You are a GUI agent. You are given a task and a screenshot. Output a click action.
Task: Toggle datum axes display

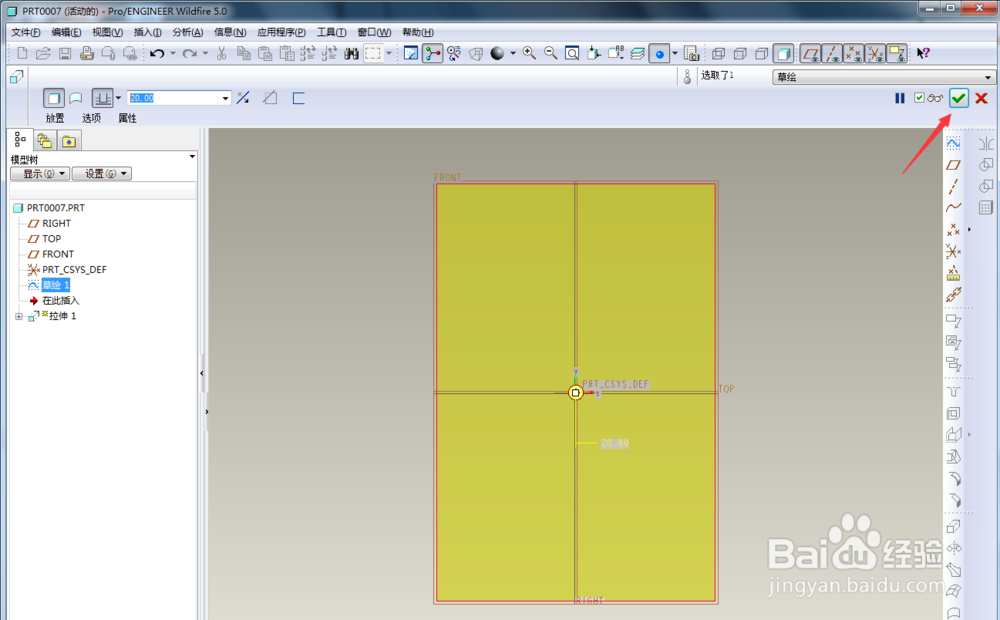832,54
